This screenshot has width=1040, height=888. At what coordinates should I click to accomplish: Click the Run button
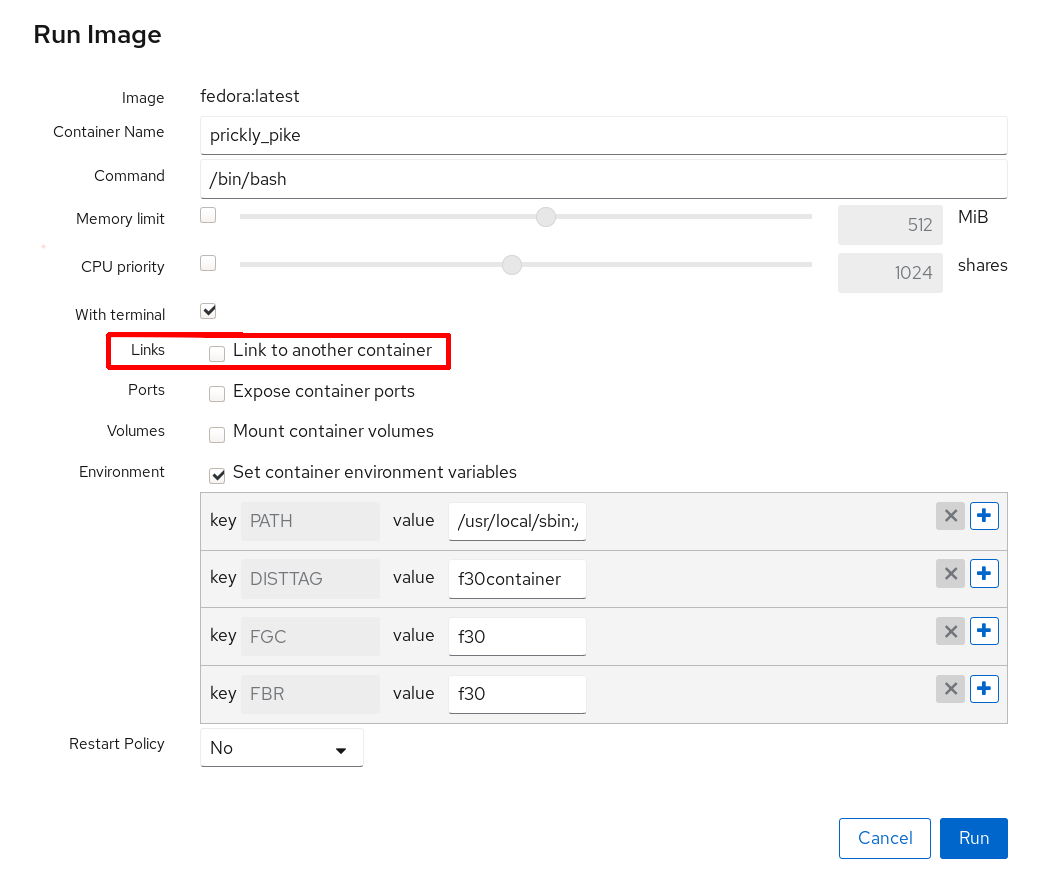click(x=973, y=838)
